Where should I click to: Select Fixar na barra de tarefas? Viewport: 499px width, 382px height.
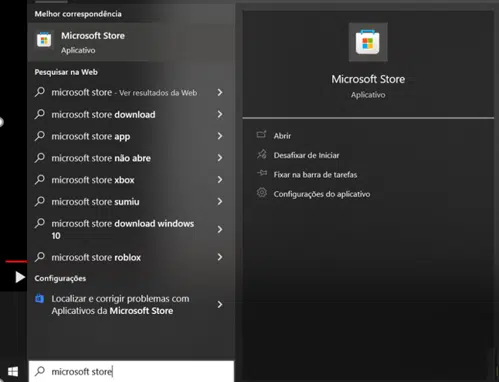[315, 174]
